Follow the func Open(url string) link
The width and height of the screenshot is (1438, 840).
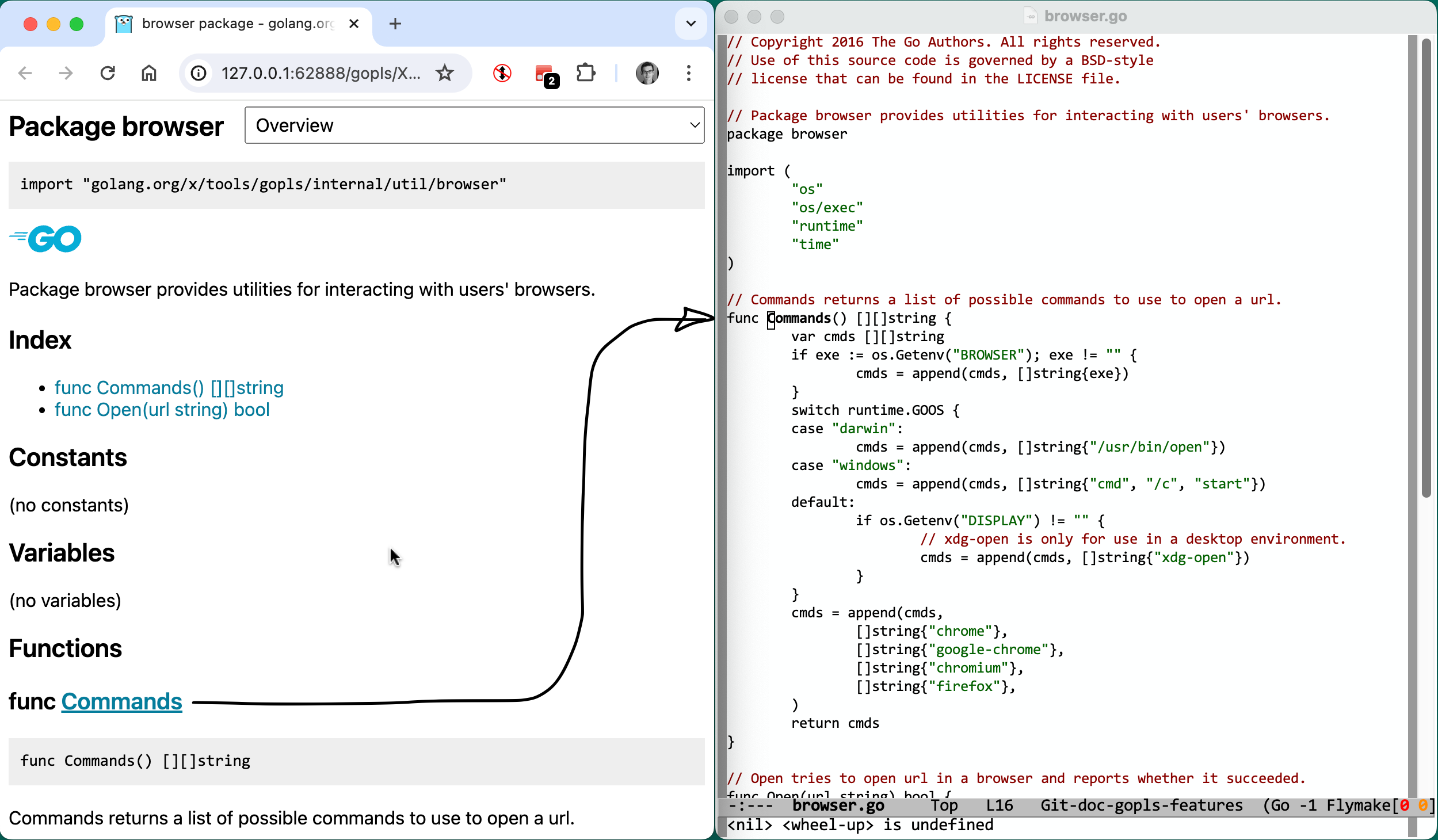point(162,410)
